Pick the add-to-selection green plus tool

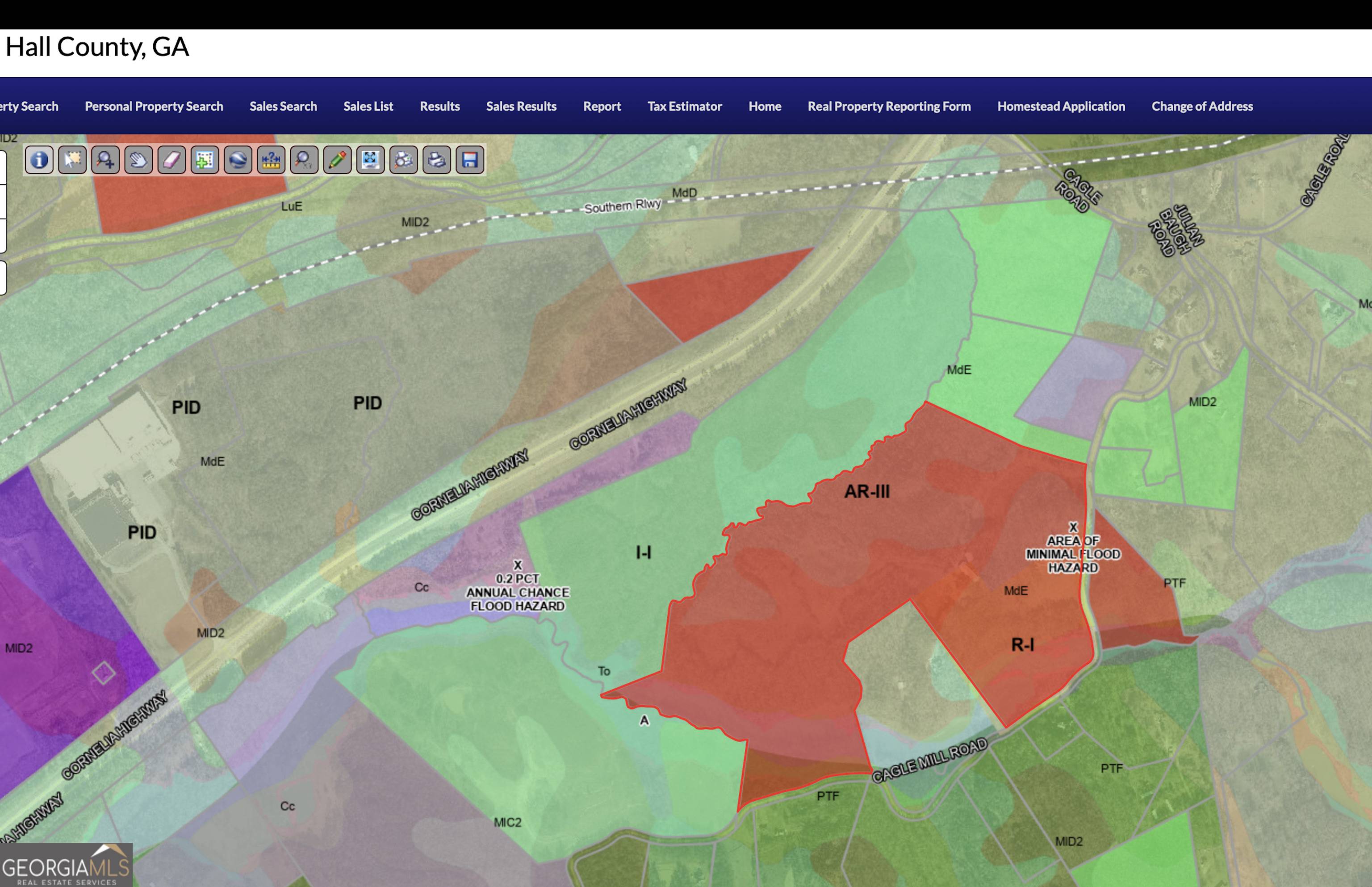[205, 160]
